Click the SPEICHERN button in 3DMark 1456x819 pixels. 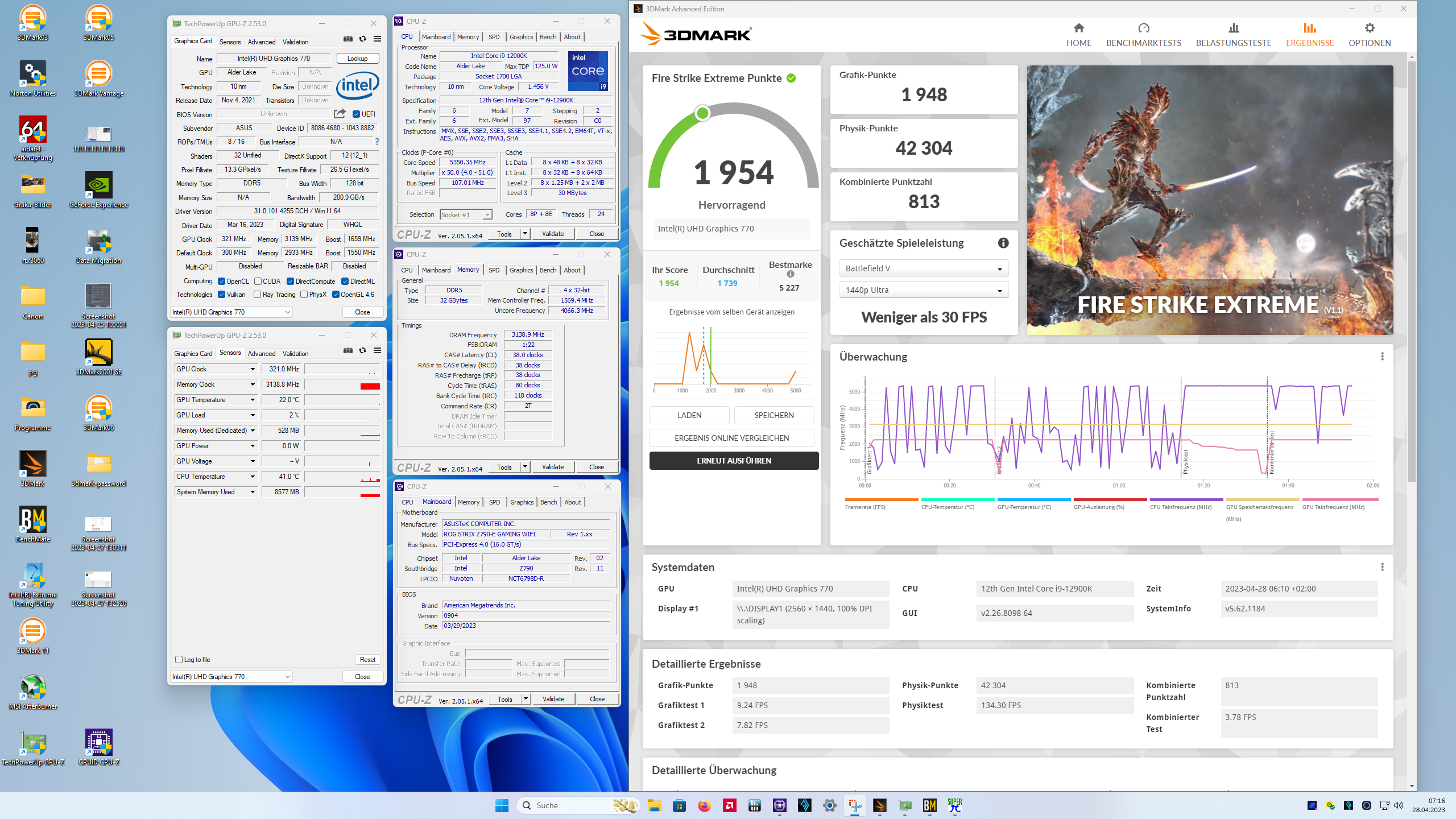(x=774, y=415)
